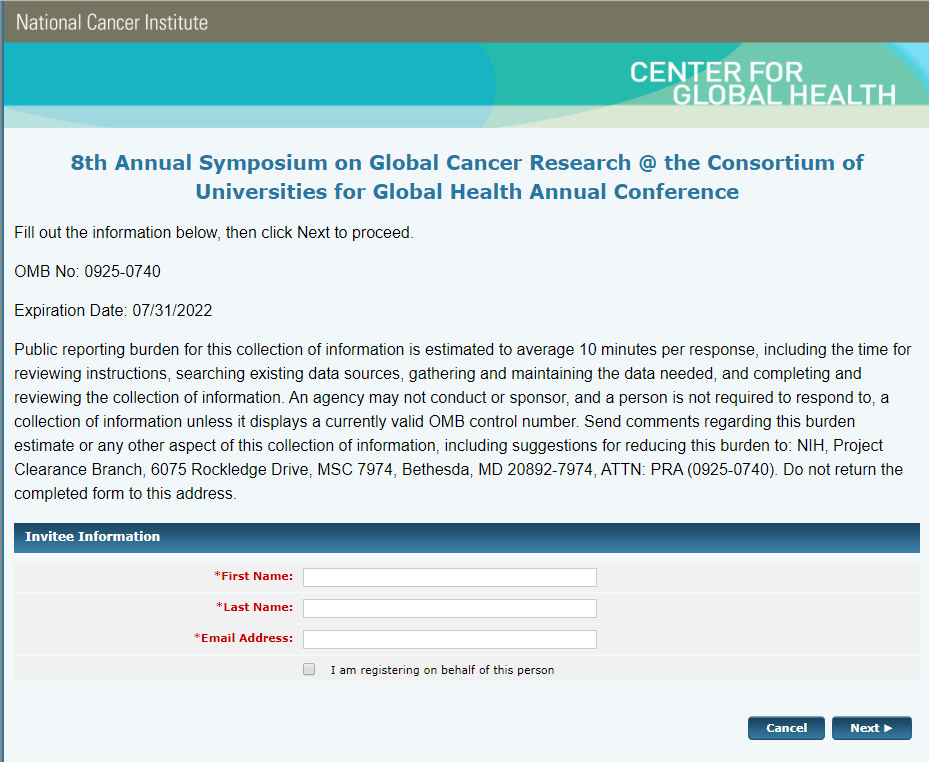Click the Expiration Date 07/31/2022 text
Image resolution: width=929 pixels, height=762 pixels.
click(x=113, y=311)
